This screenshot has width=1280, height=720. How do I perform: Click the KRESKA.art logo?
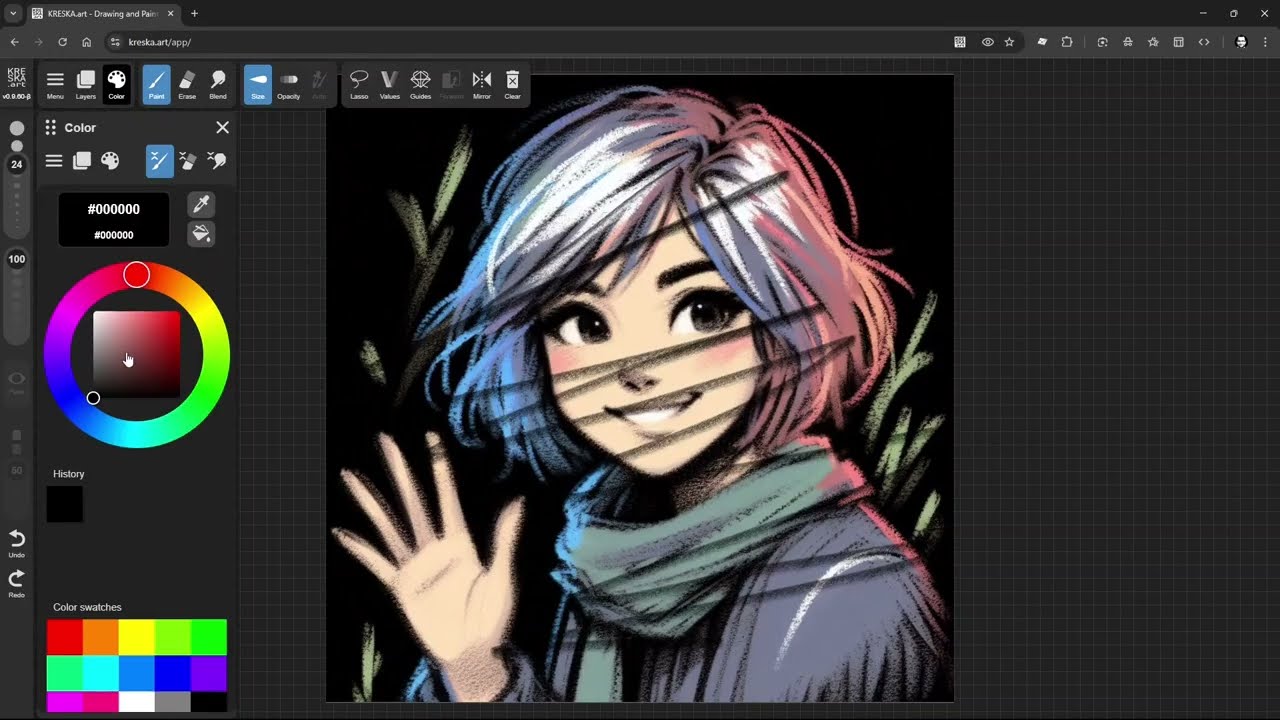pyautogui.click(x=17, y=80)
